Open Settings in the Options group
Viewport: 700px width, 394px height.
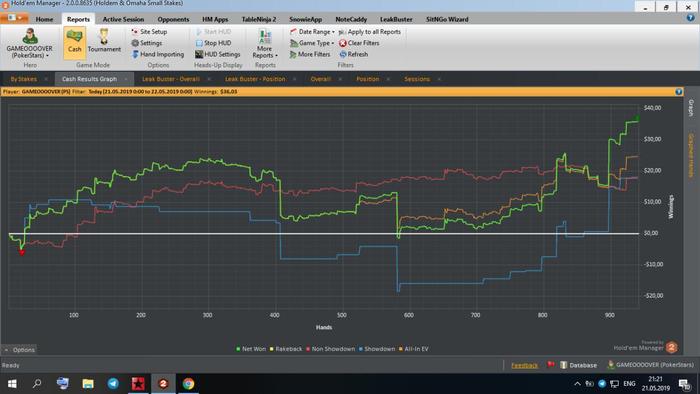(x=146, y=43)
